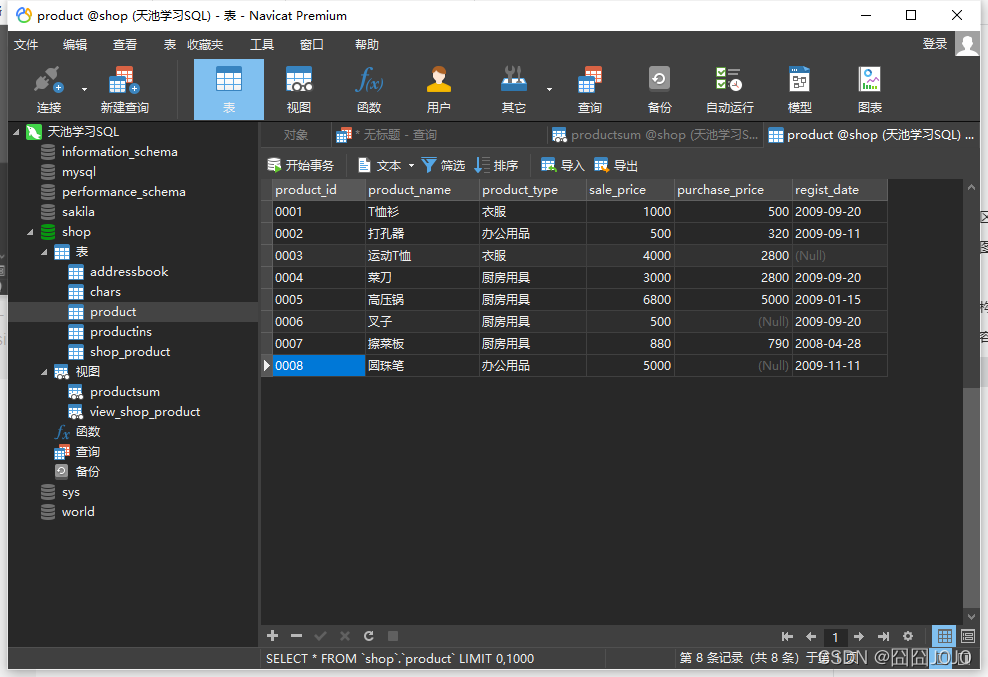Click the 筛选 filter button
Screen dimensions: 988x677
click(443, 166)
